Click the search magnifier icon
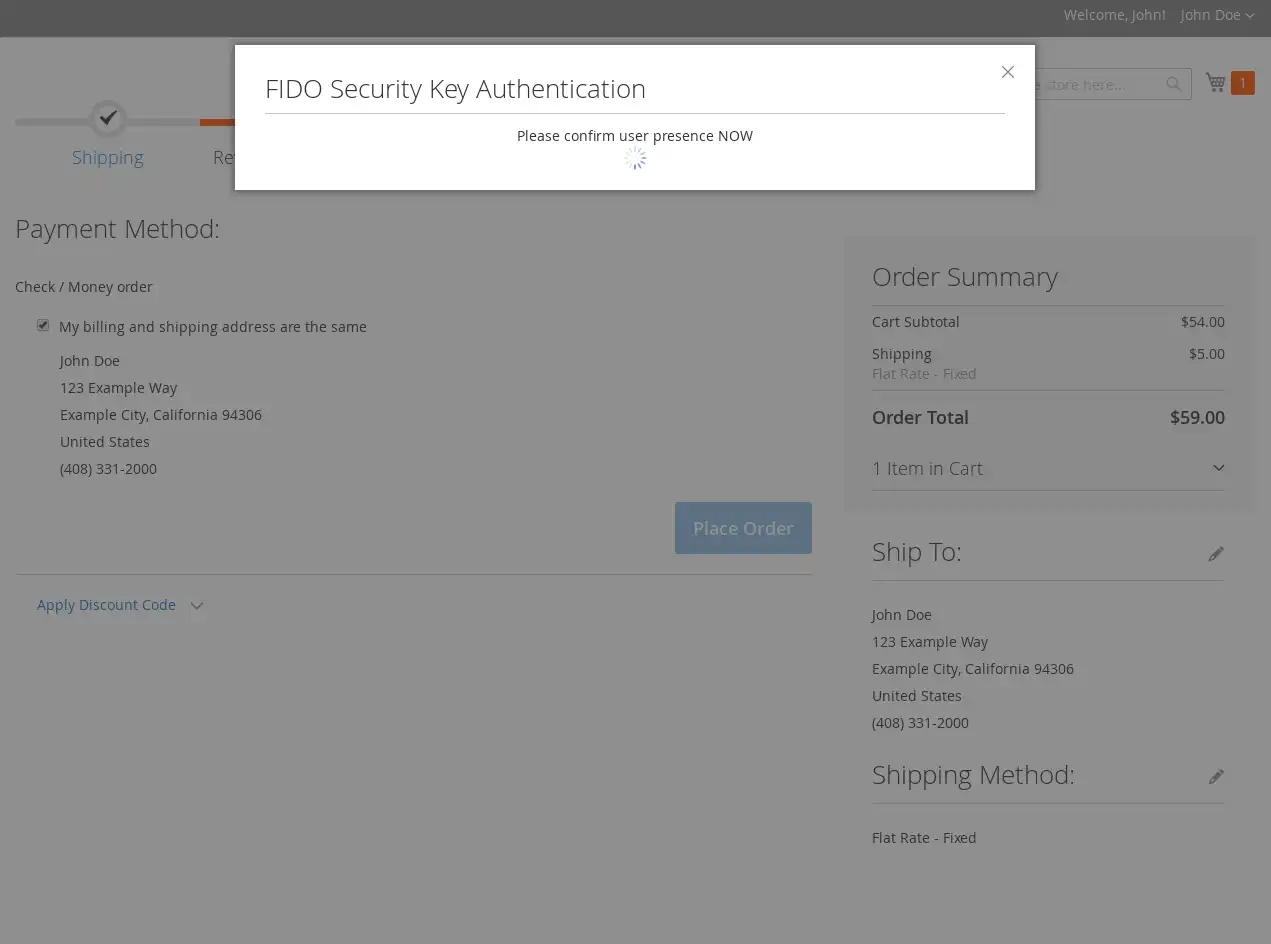 [1174, 84]
